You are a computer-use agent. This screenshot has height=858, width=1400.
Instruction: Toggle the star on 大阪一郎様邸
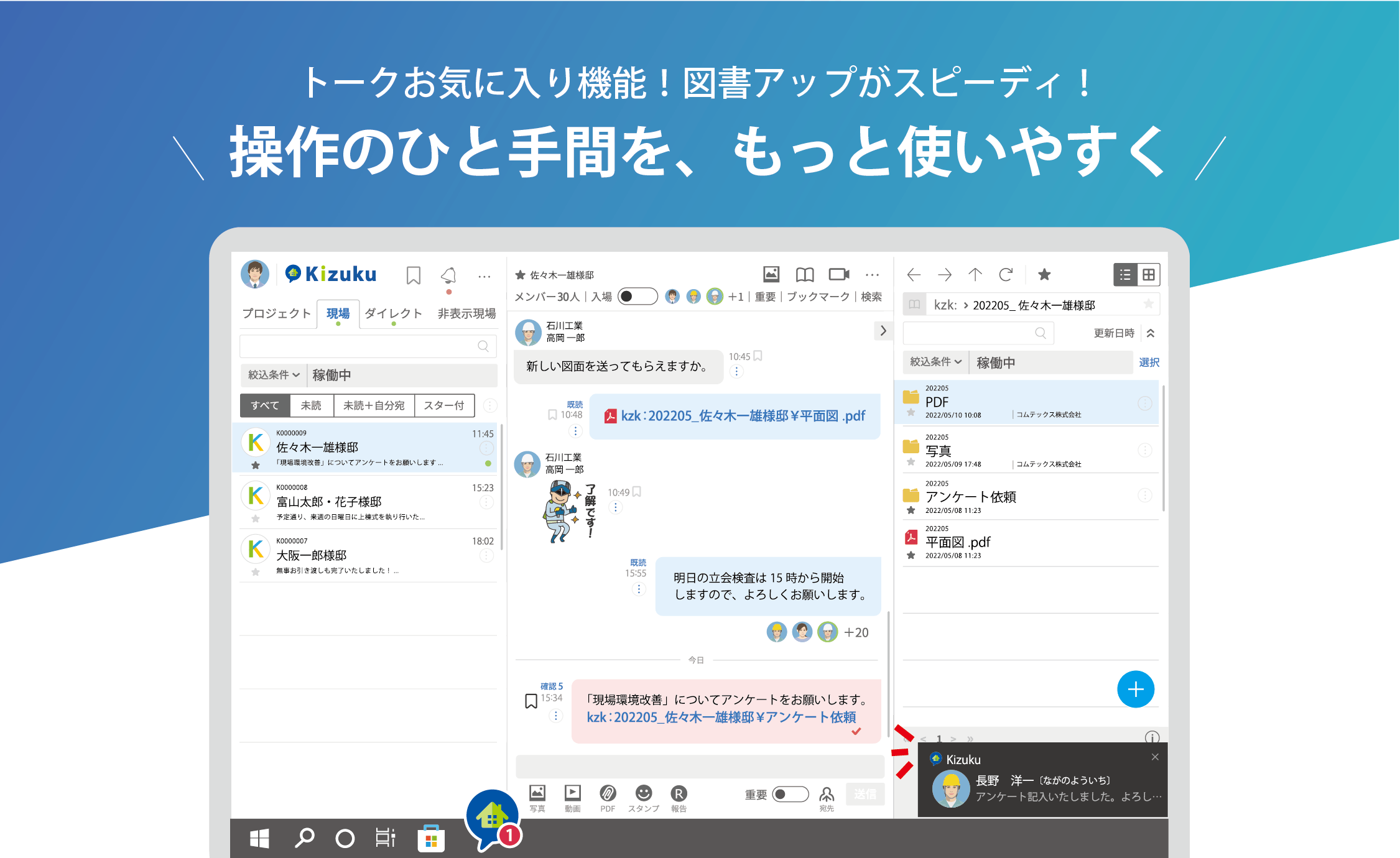point(256,571)
